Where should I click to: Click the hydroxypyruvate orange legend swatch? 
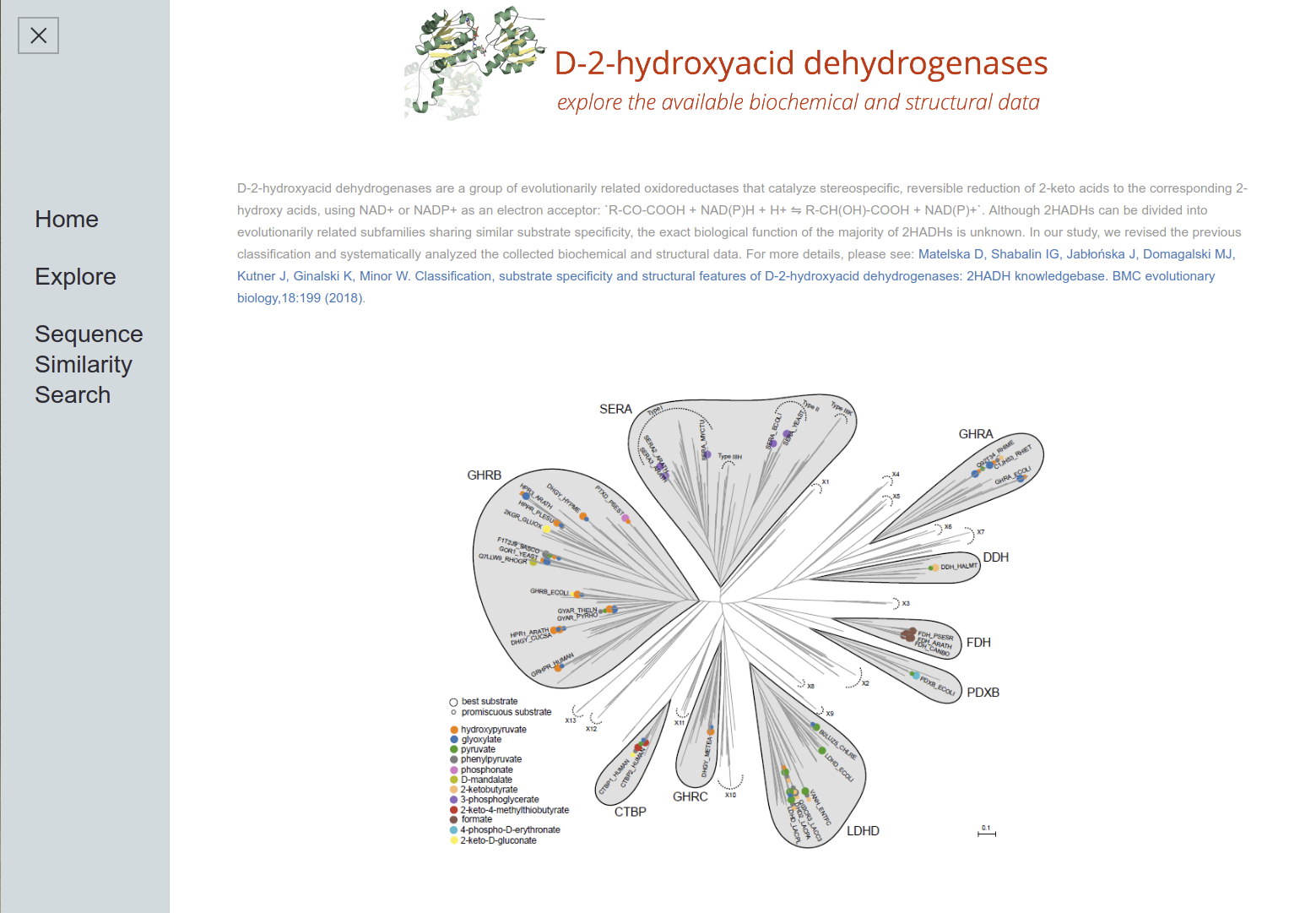point(454,730)
